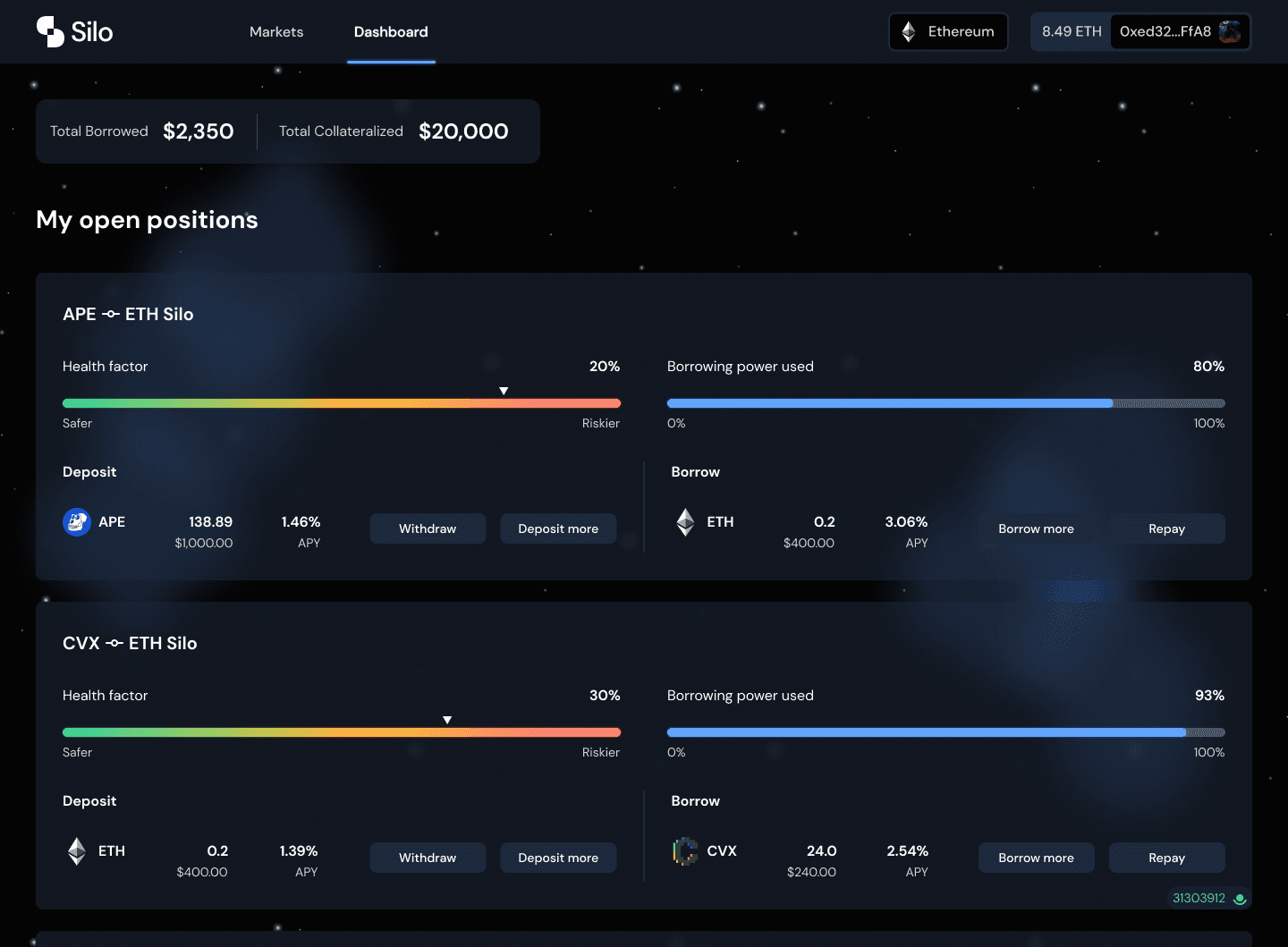This screenshot has width=1288, height=947.
Task: Click the wallet avatar image
Action: 1230,31
